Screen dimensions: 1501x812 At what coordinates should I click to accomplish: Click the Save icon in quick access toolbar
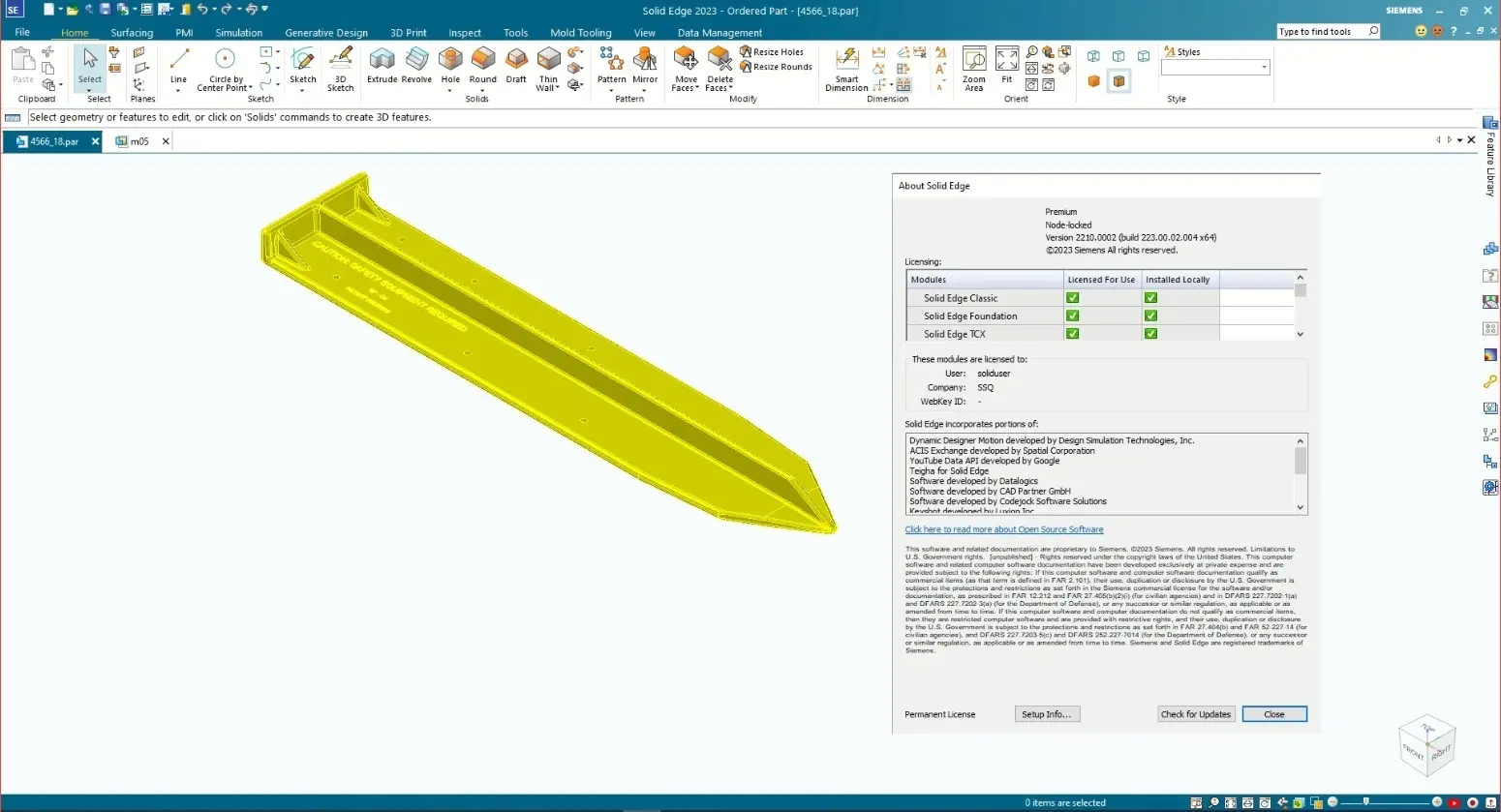pyautogui.click(x=105, y=9)
